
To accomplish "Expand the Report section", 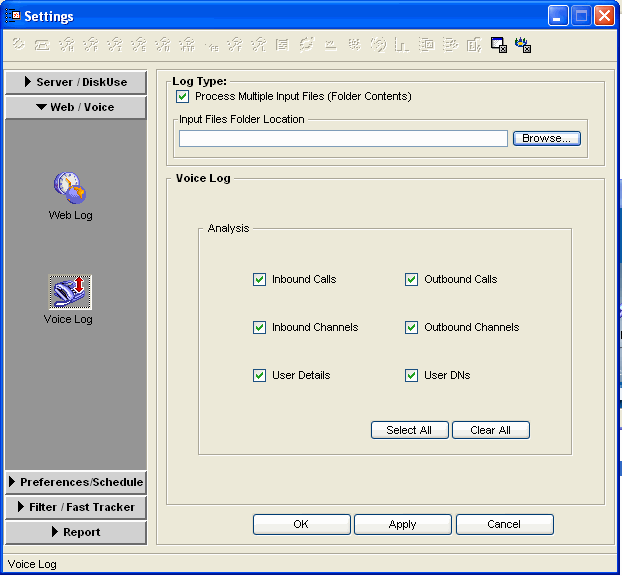I will [x=76, y=532].
